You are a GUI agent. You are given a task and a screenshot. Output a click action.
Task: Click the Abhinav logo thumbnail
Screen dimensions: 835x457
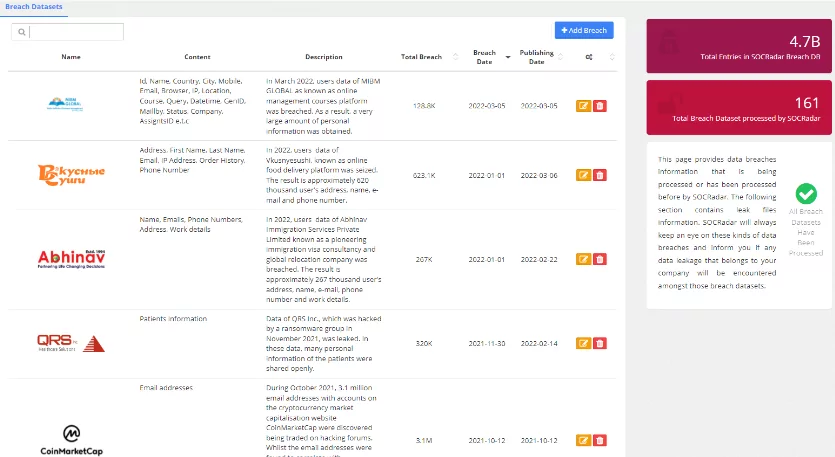coord(71,259)
